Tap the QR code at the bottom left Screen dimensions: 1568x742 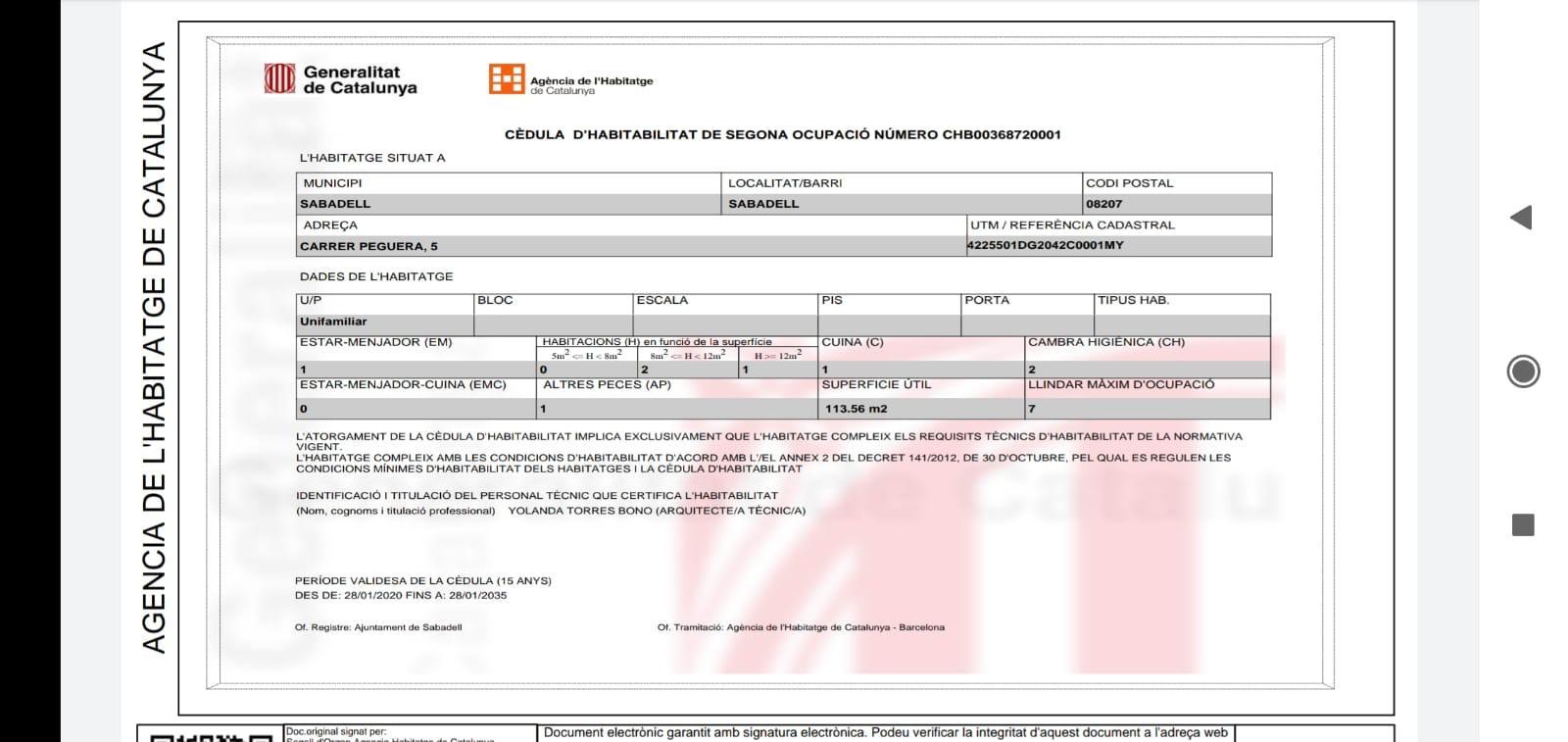coord(210,736)
